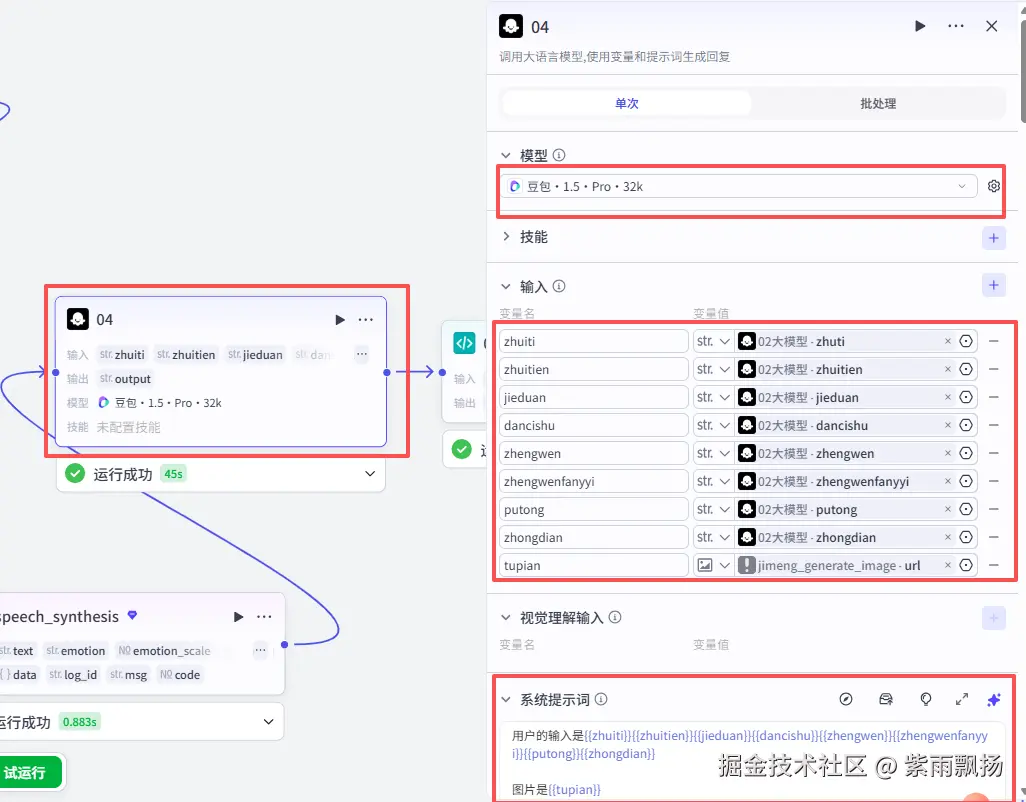Open image type dropdown for tupian row

coord(713,565)
